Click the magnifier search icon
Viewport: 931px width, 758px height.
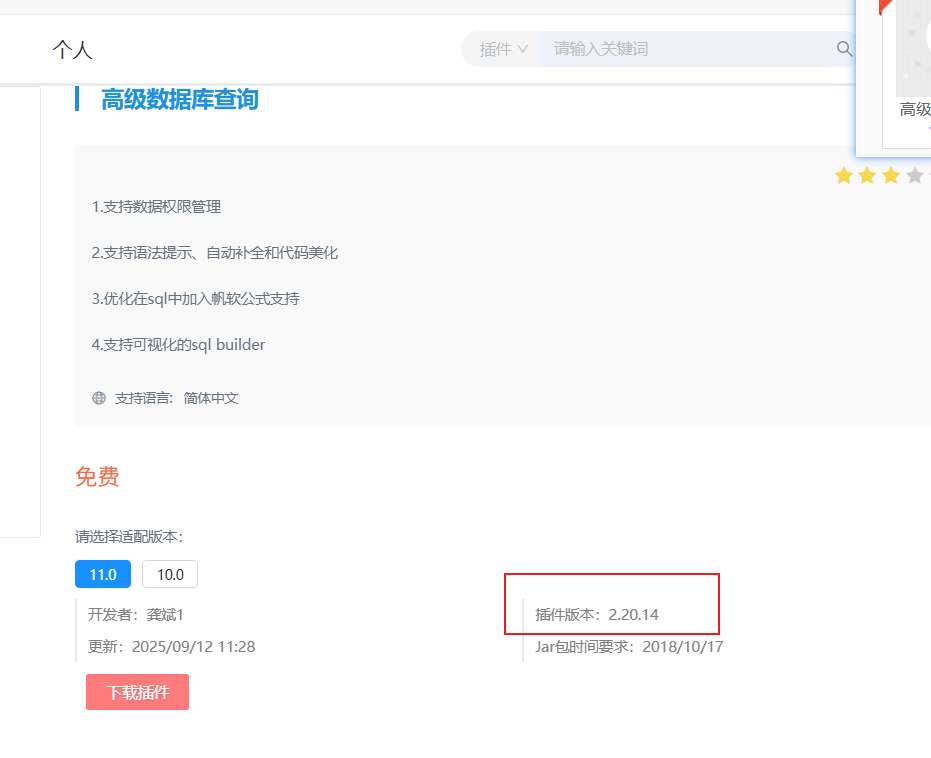coord(844,49)
